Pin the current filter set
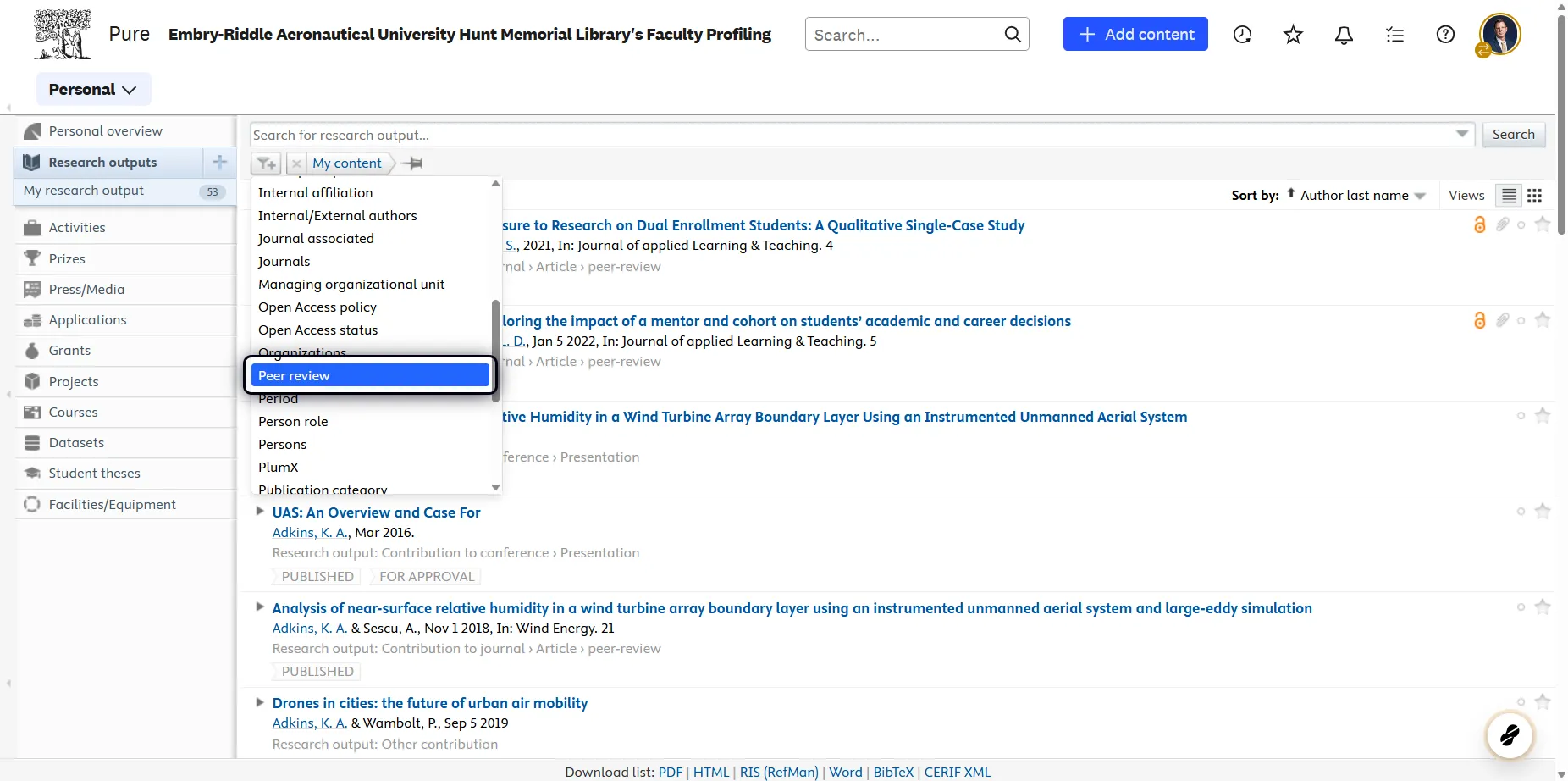1568x781 pixels. pos(413,163)
